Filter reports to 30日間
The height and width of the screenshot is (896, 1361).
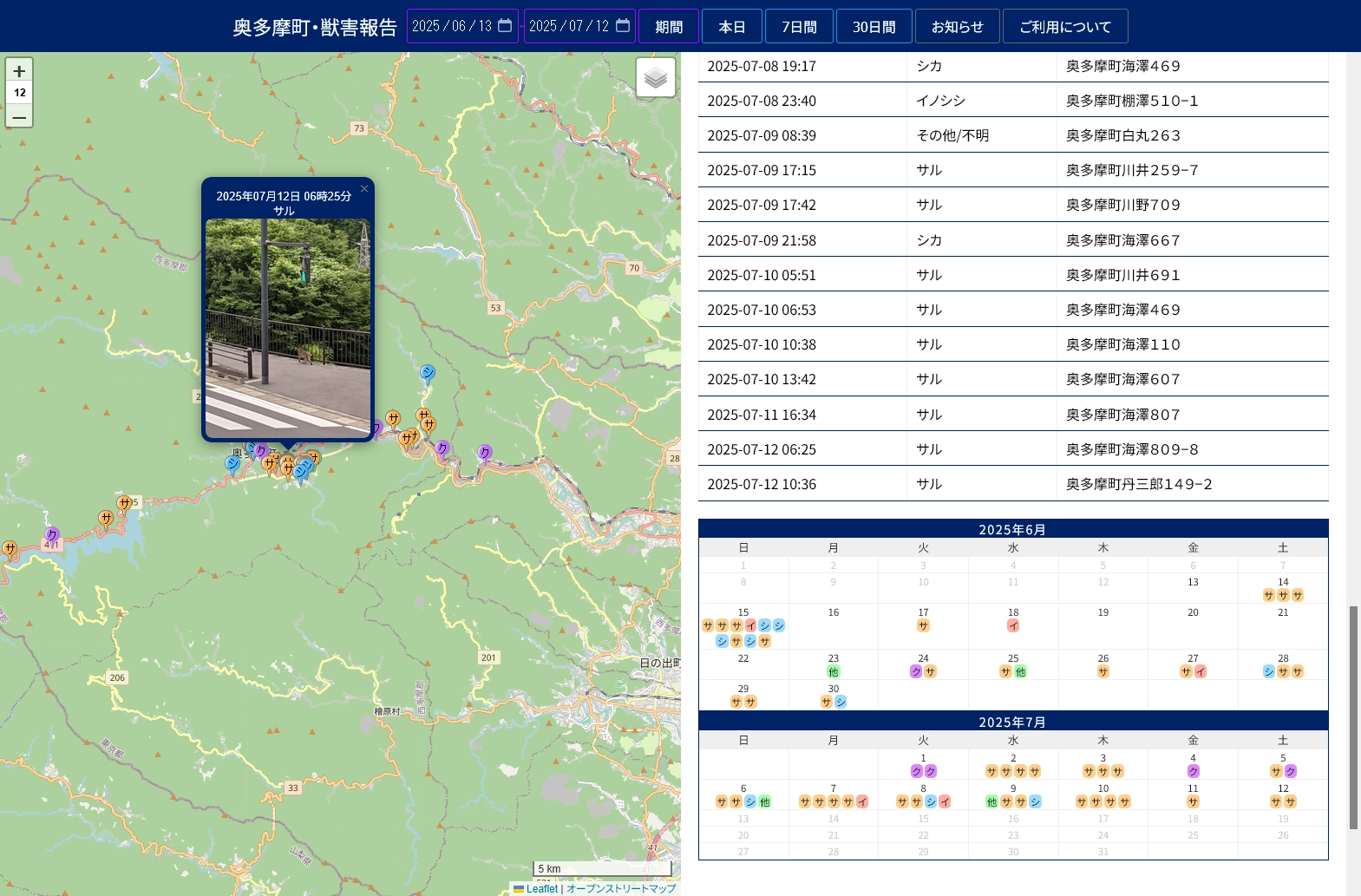[x=874, y=27]
